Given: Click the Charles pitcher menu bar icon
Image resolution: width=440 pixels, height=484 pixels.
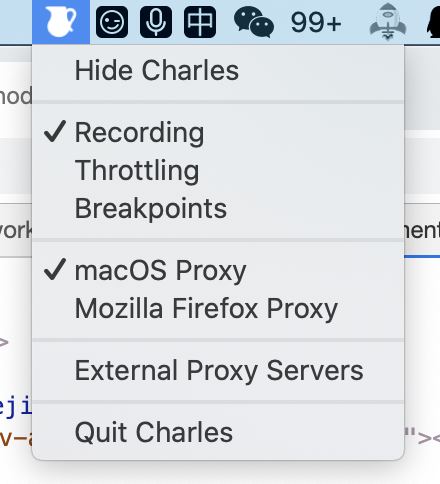Looking at the screenshot, I should tap(61, 22).
